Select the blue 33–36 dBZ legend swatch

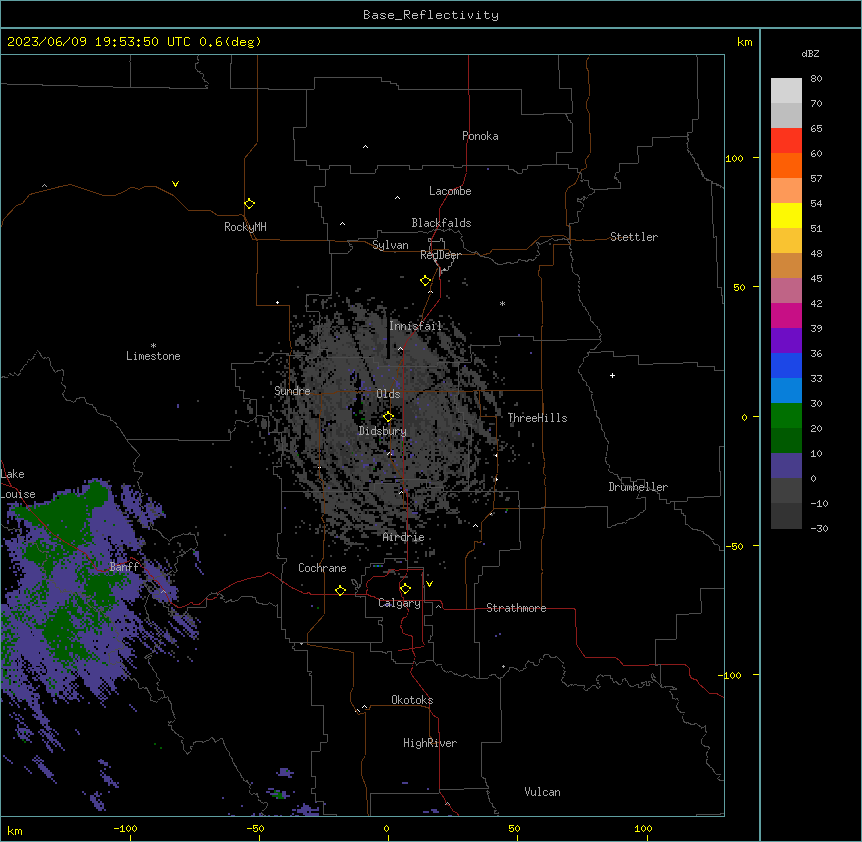[786, 365]
